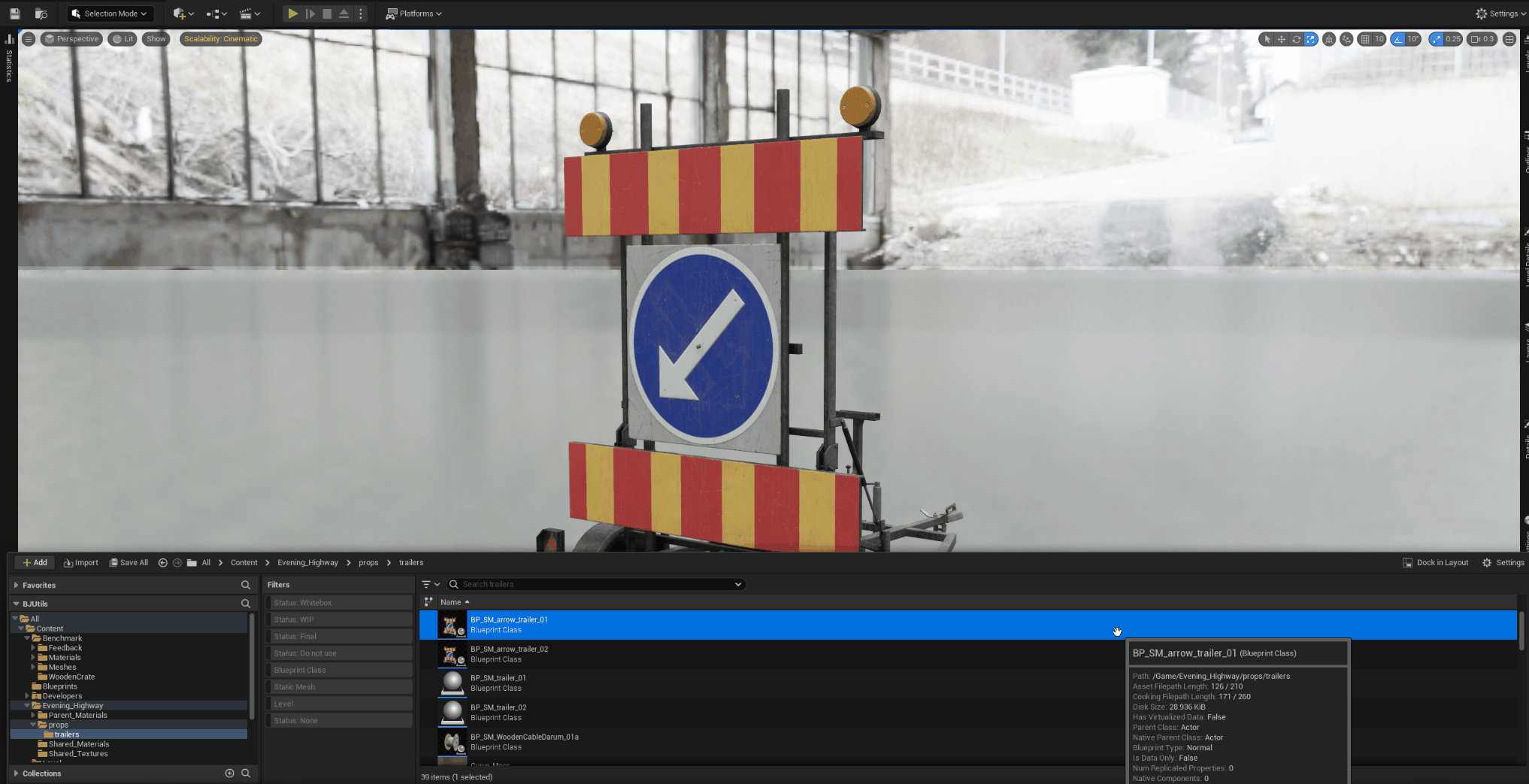Image resolution: width=1529 pixels, height=784 pixels.
Task: Select the Move translate tool in viewport
Action: pos(1281,39)
